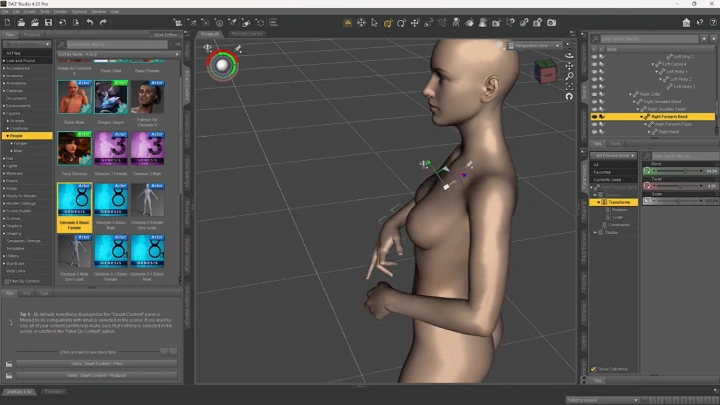The image size is (720, 405).
Task: Toggle visibility eye for Right Collar
Action: 594,94
